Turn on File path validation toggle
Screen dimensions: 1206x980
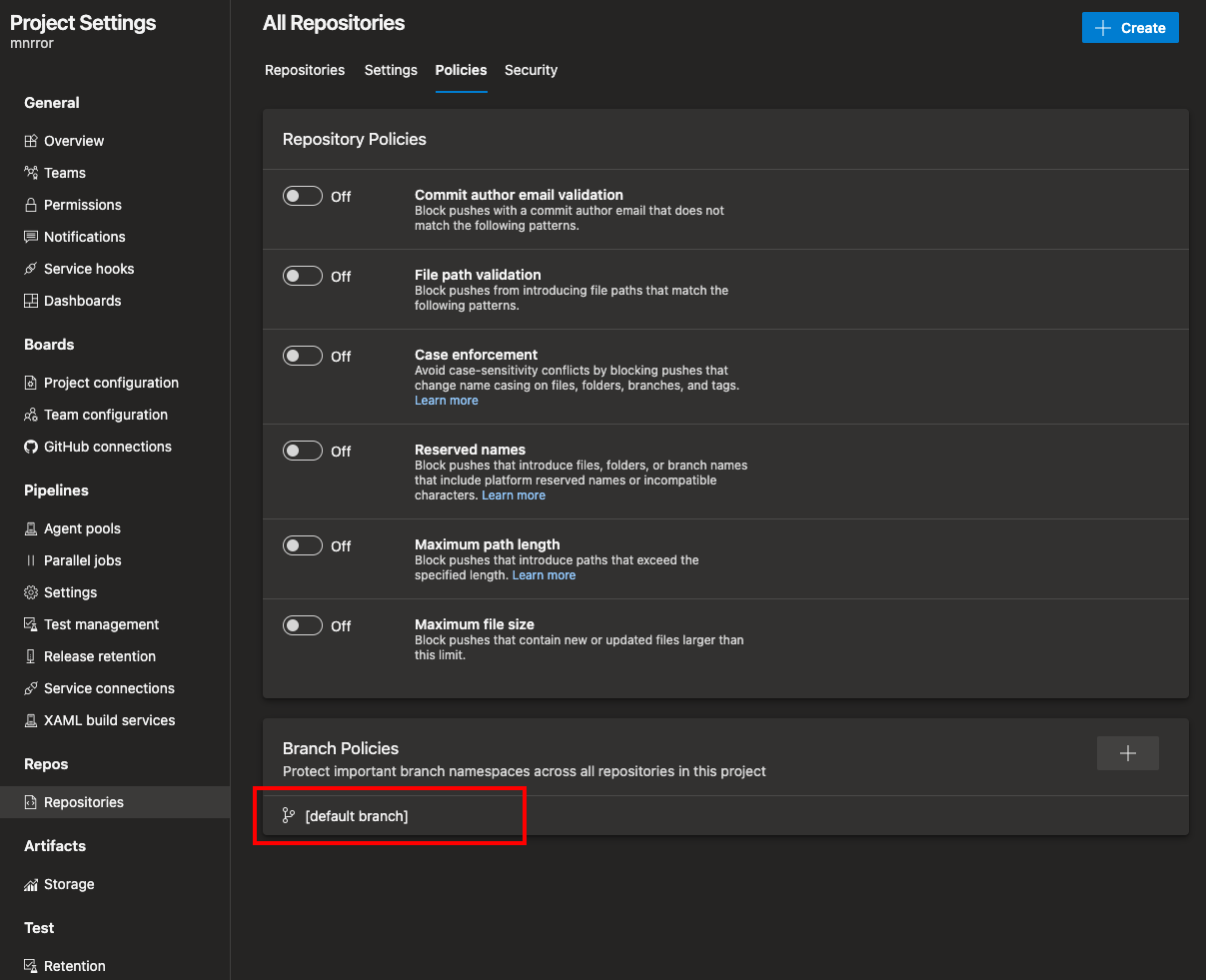[303, 276]
